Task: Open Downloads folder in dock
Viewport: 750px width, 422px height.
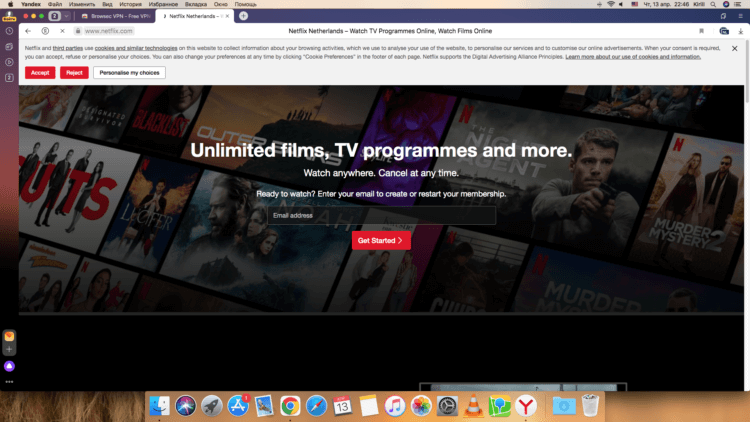Action: pos(564,406)
